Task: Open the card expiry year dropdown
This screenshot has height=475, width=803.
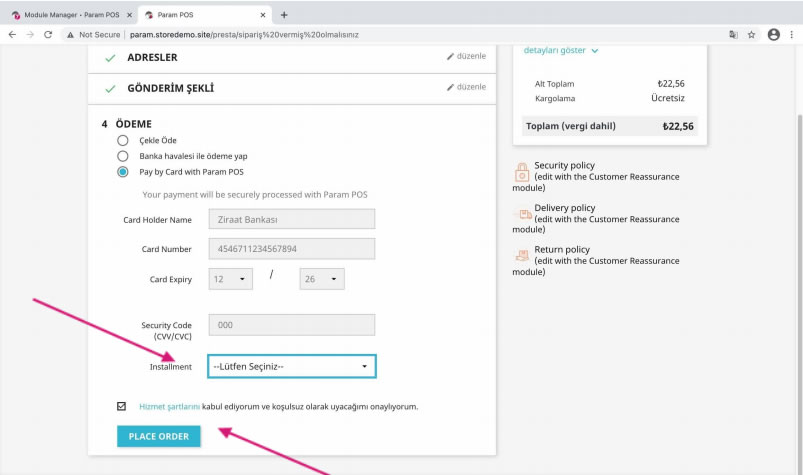Action: 322,279
